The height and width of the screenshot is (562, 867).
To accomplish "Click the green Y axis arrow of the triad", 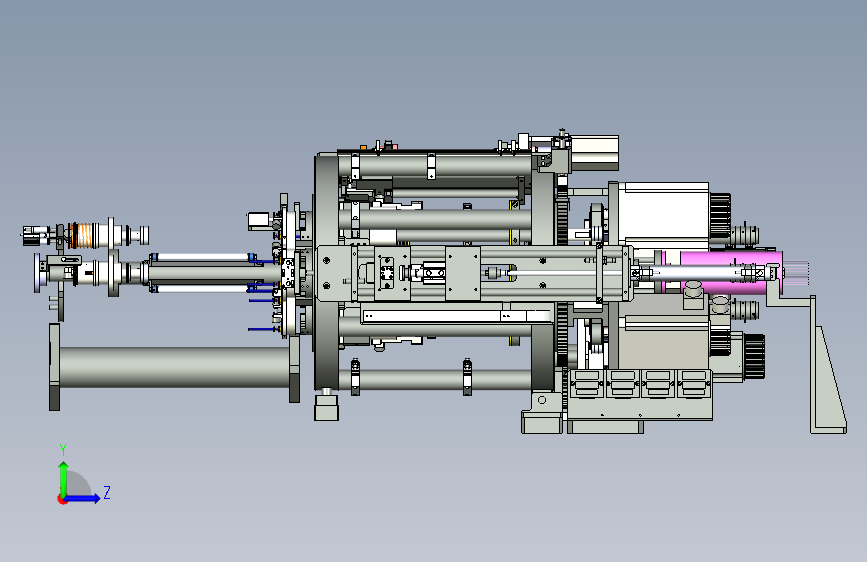I will (x=64, y=478).
